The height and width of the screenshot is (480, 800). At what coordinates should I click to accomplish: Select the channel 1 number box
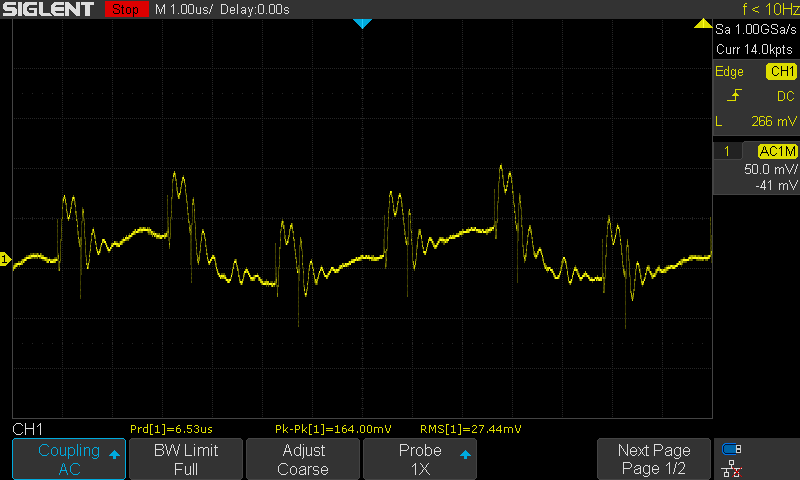(727, 151)
